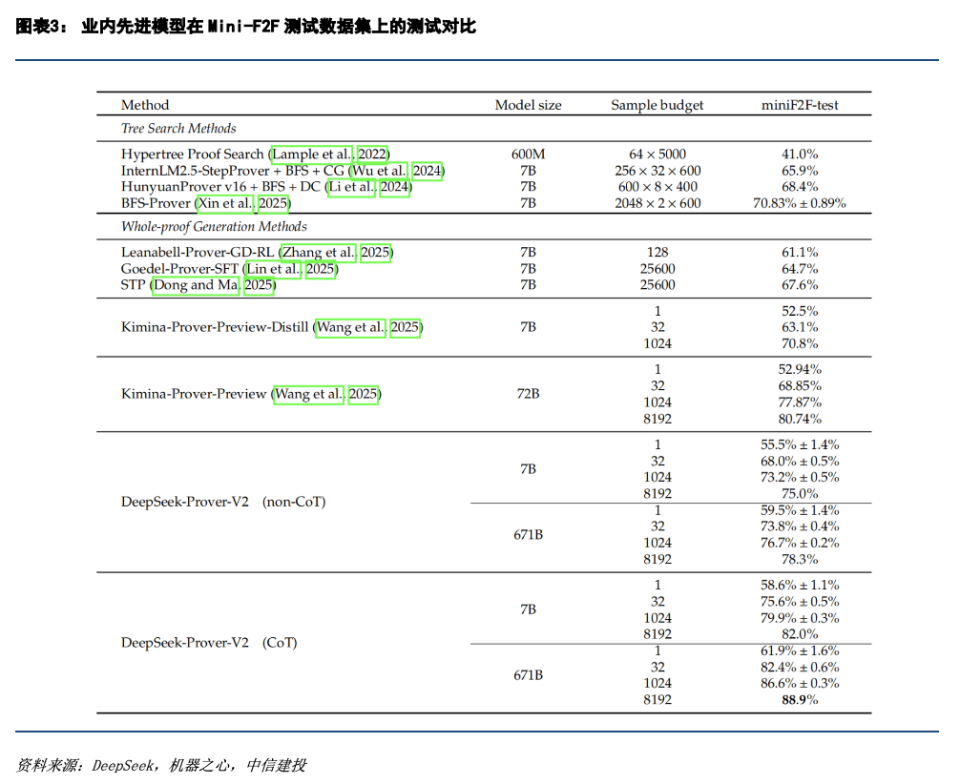Viewport: 960px width, 784px height.
Task: Select the '70.83% ± 0.89%' result value
Action: click(800, 203)
